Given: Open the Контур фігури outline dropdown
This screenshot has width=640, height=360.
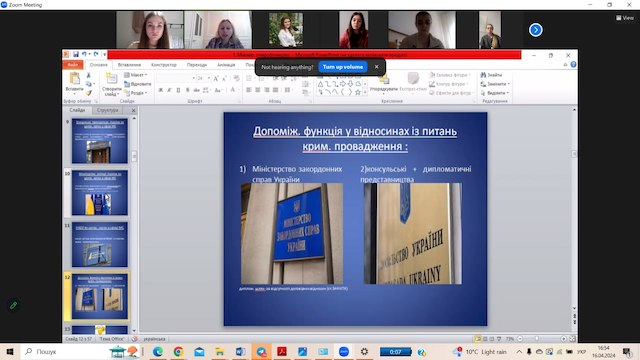Looking at the screenshot, I should 448,84.
